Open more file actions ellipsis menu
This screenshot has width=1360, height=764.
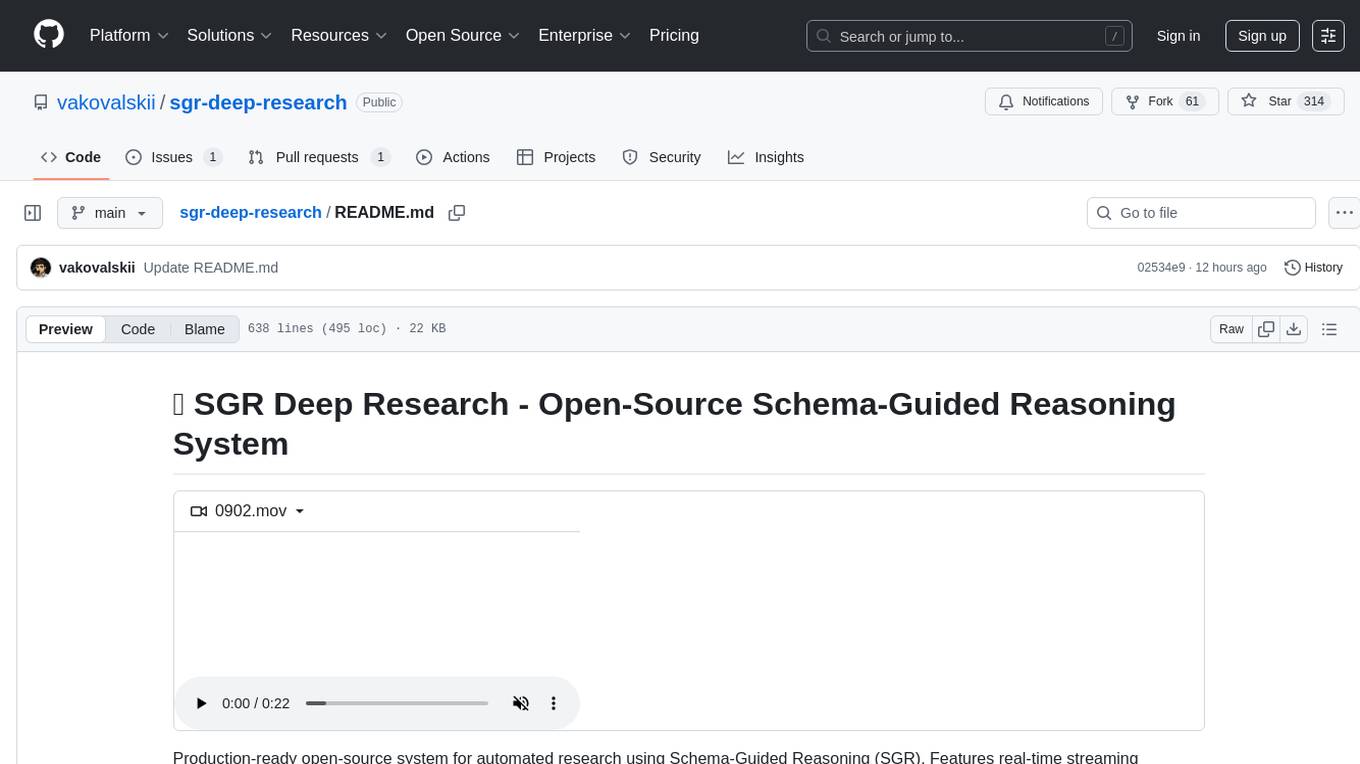tap(1344, 213)
